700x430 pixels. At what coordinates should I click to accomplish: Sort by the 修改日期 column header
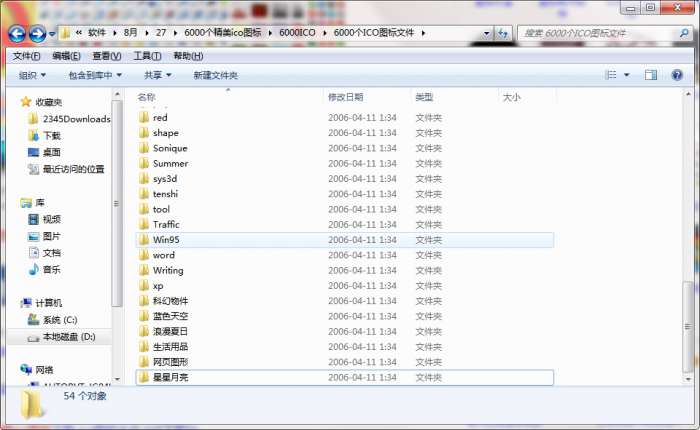click(x=346, y=97)
